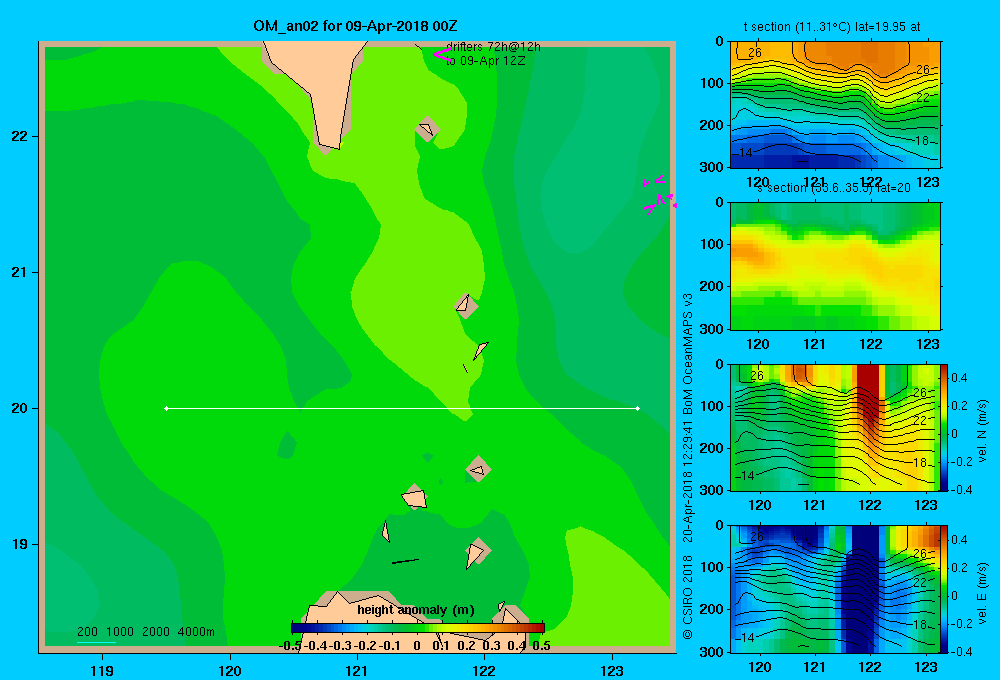Click the title 'OM_an02 for 09-Apr-2018 00Z'
The image size is (1000, 680).
(x=355, y=26)
